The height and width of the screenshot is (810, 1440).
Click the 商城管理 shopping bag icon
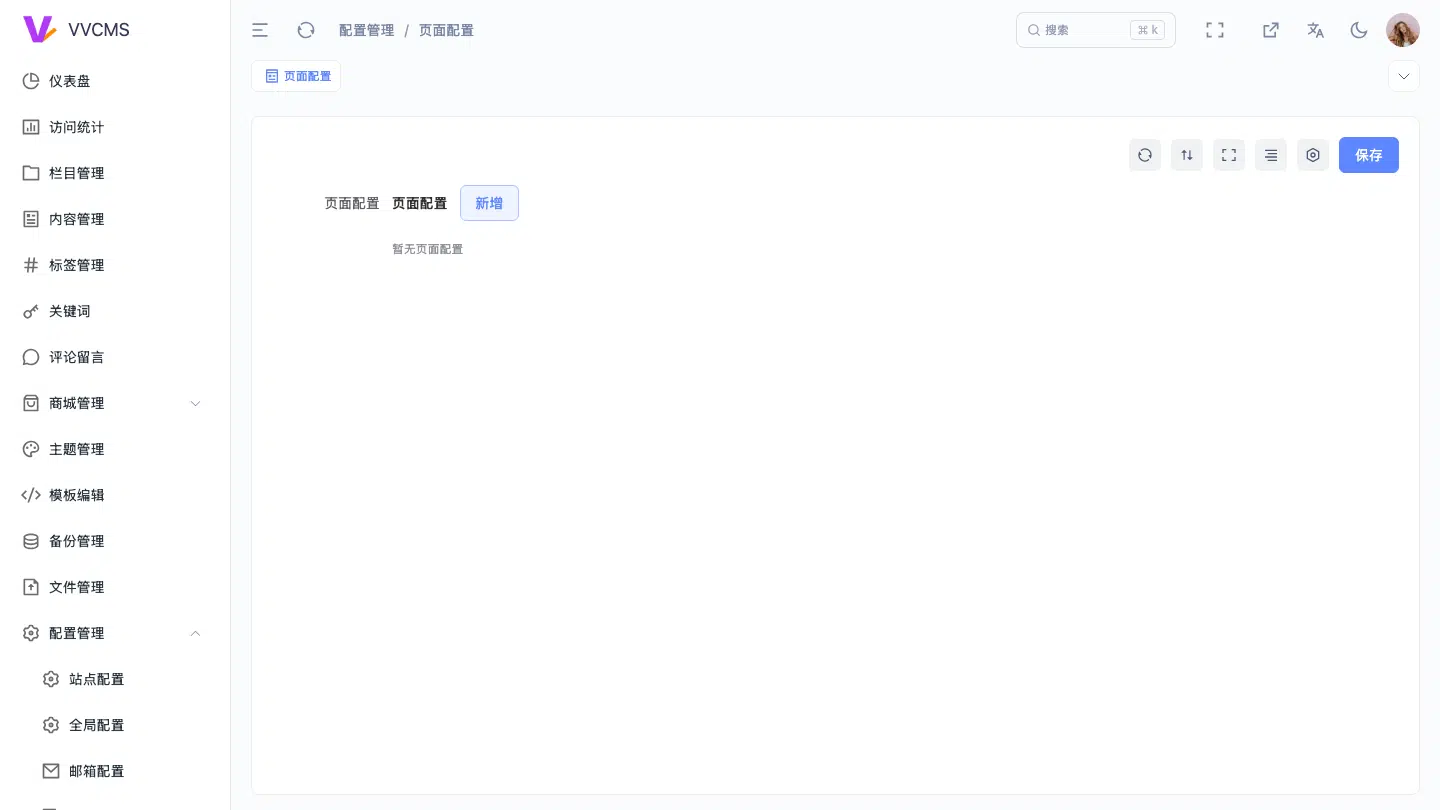(31, 403)
